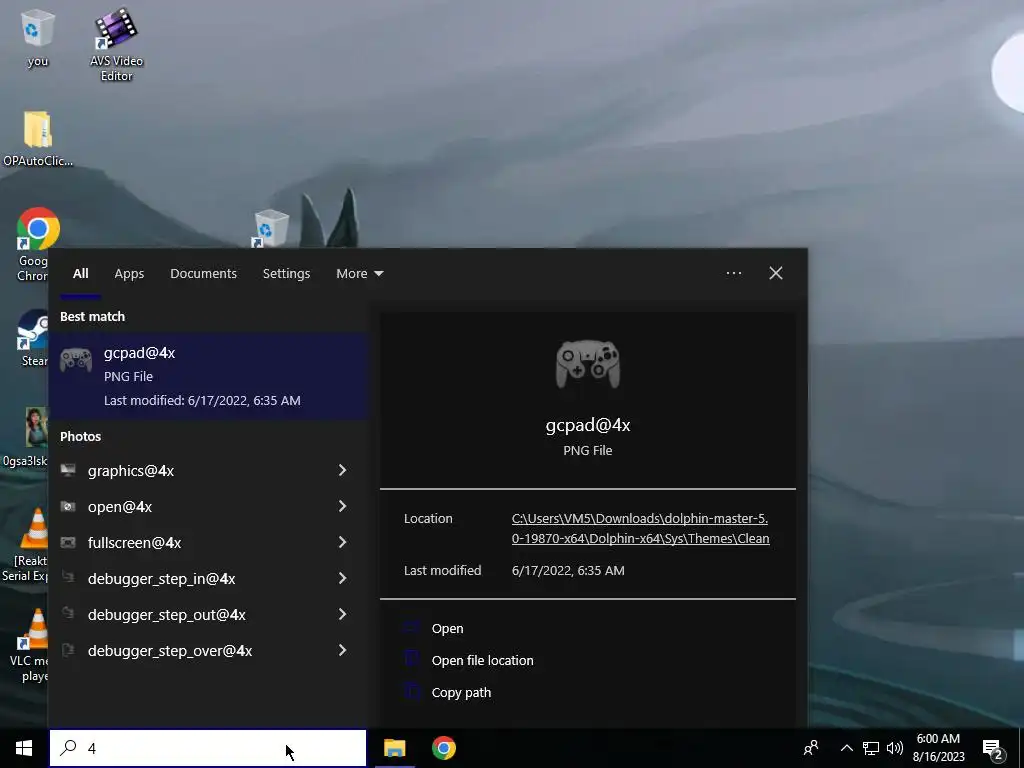Expand details arrow for debugger_step_in@4x
1024x768 pixels.
click(342, 578)
